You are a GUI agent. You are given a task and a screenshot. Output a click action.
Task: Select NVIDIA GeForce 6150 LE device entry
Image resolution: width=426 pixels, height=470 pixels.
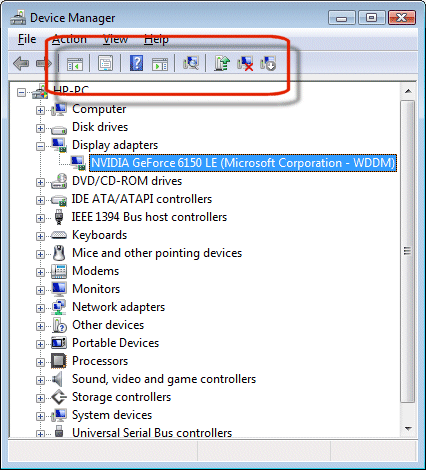[243, 163]
